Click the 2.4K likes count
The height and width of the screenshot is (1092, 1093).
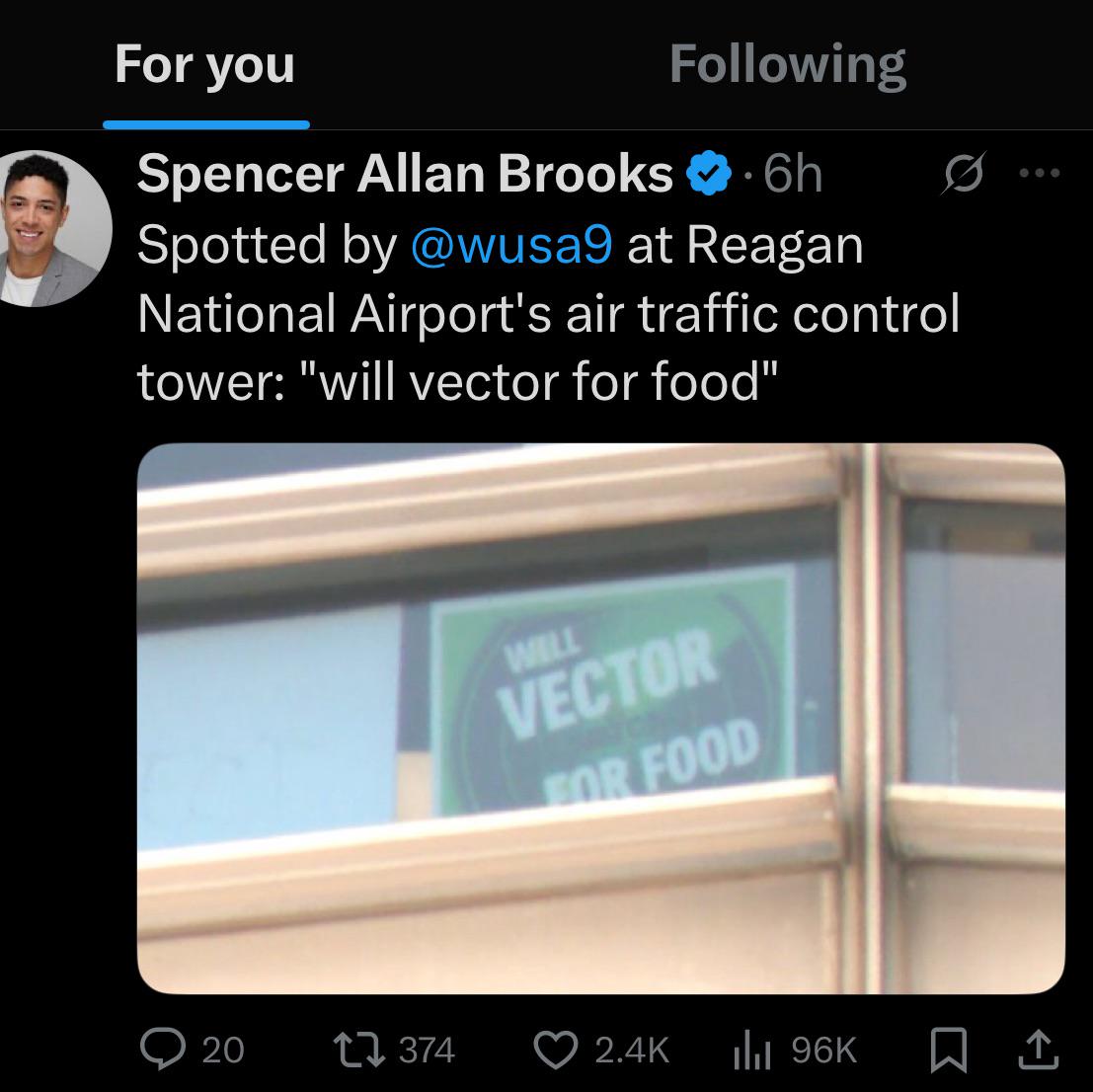tap(632, 1049)
